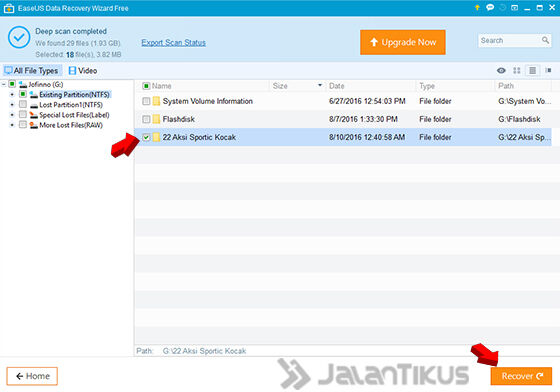Go back with the Home button

click(32, 376)
